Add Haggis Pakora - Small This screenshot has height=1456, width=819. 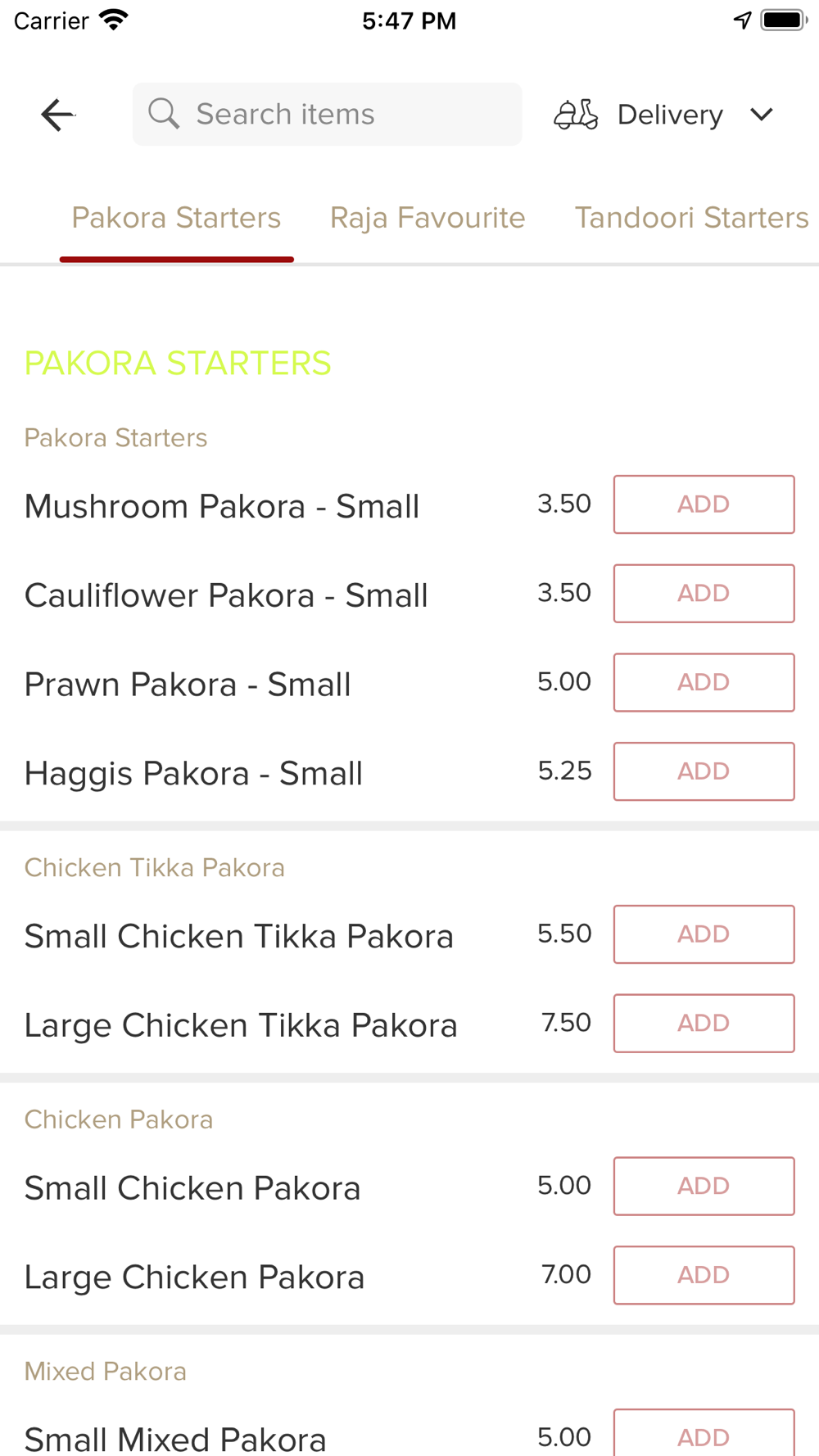click(704, 771)
